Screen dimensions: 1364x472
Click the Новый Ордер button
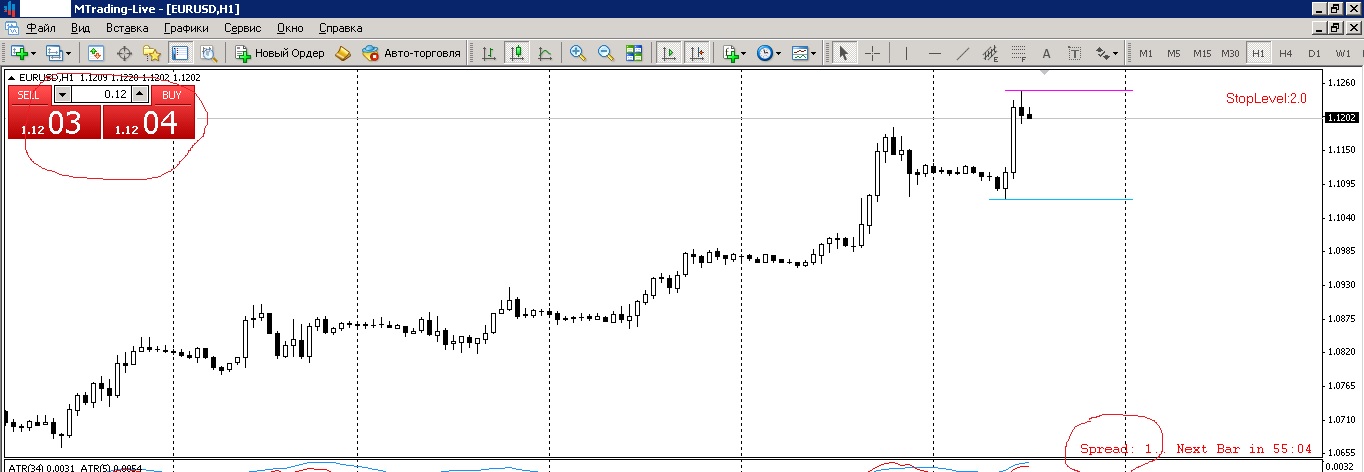point(280,53)
